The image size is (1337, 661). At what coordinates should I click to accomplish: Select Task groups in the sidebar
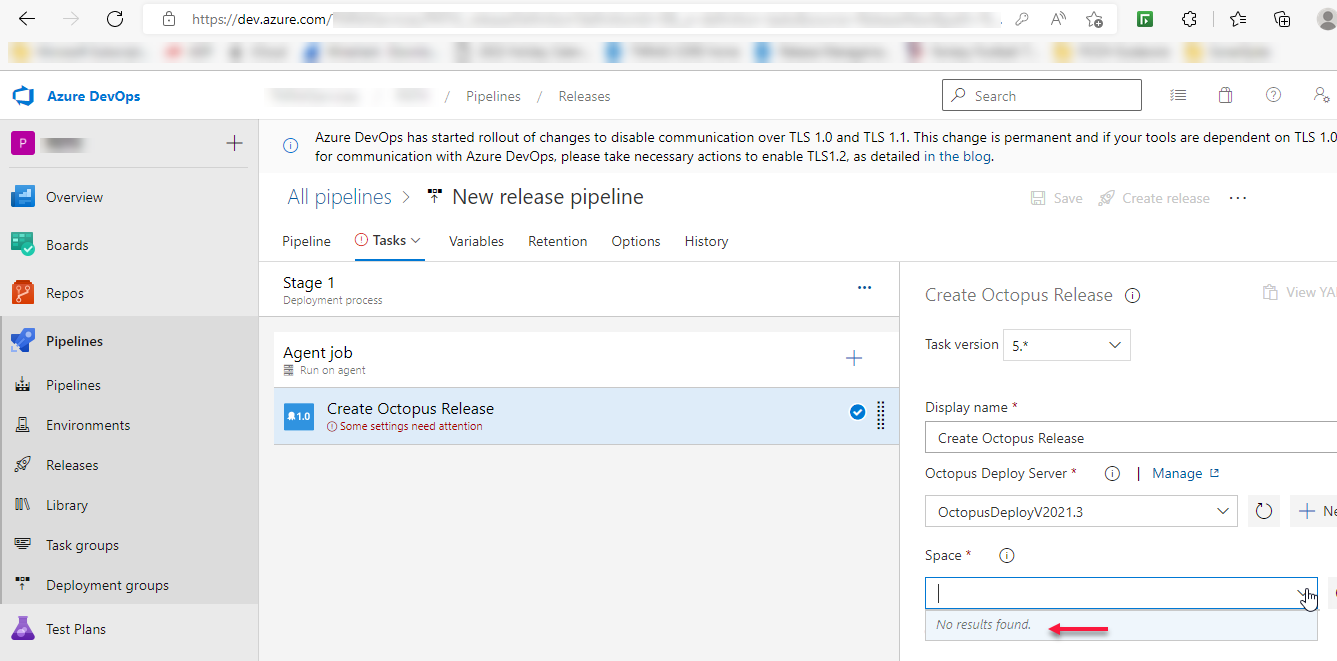(x=80, y=544)
